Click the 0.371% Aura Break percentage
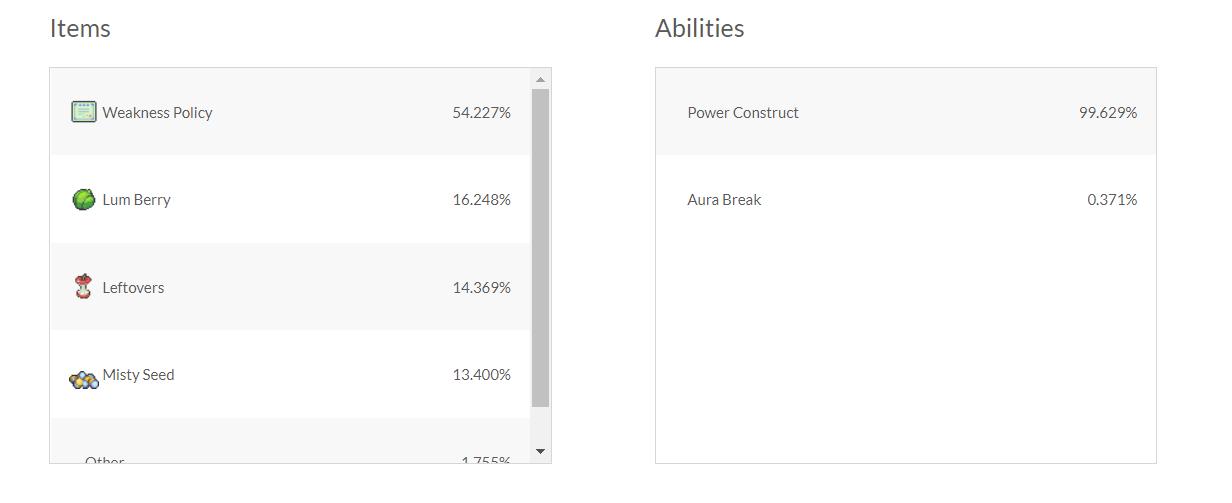The width and height of the screenshot is (1232, 503). click(x=1112, y=200)
